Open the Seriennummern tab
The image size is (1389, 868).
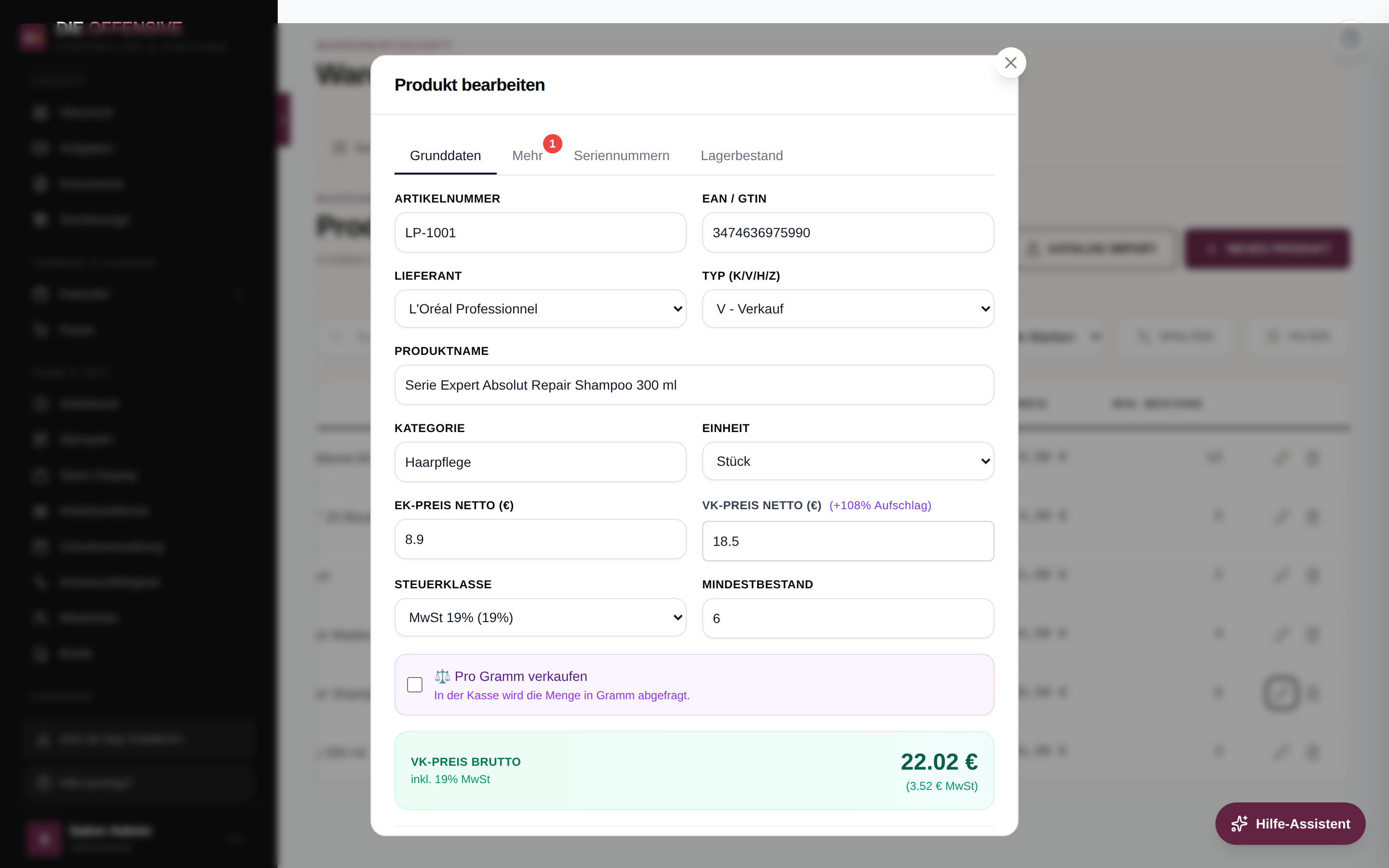(x=621, y=156)
